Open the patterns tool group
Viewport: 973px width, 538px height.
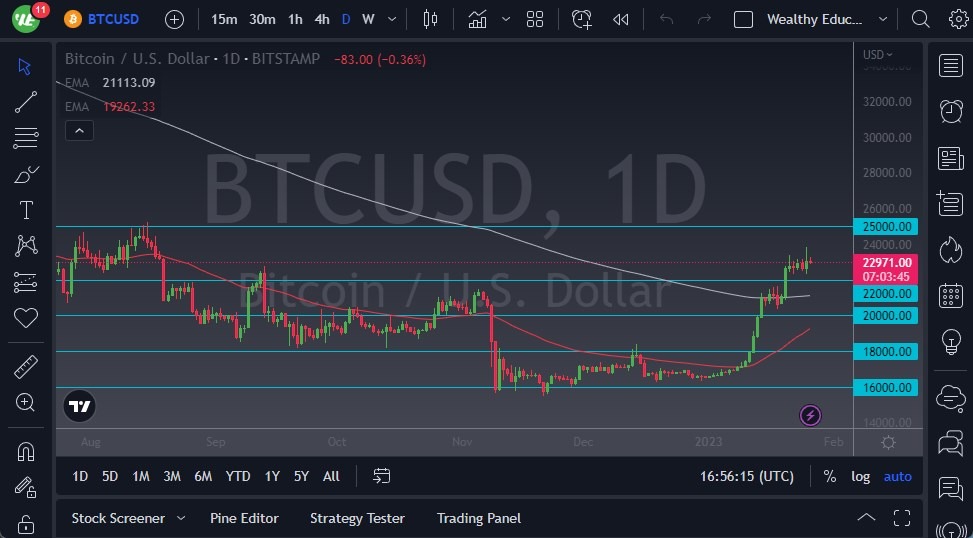(x=25, y=246)
